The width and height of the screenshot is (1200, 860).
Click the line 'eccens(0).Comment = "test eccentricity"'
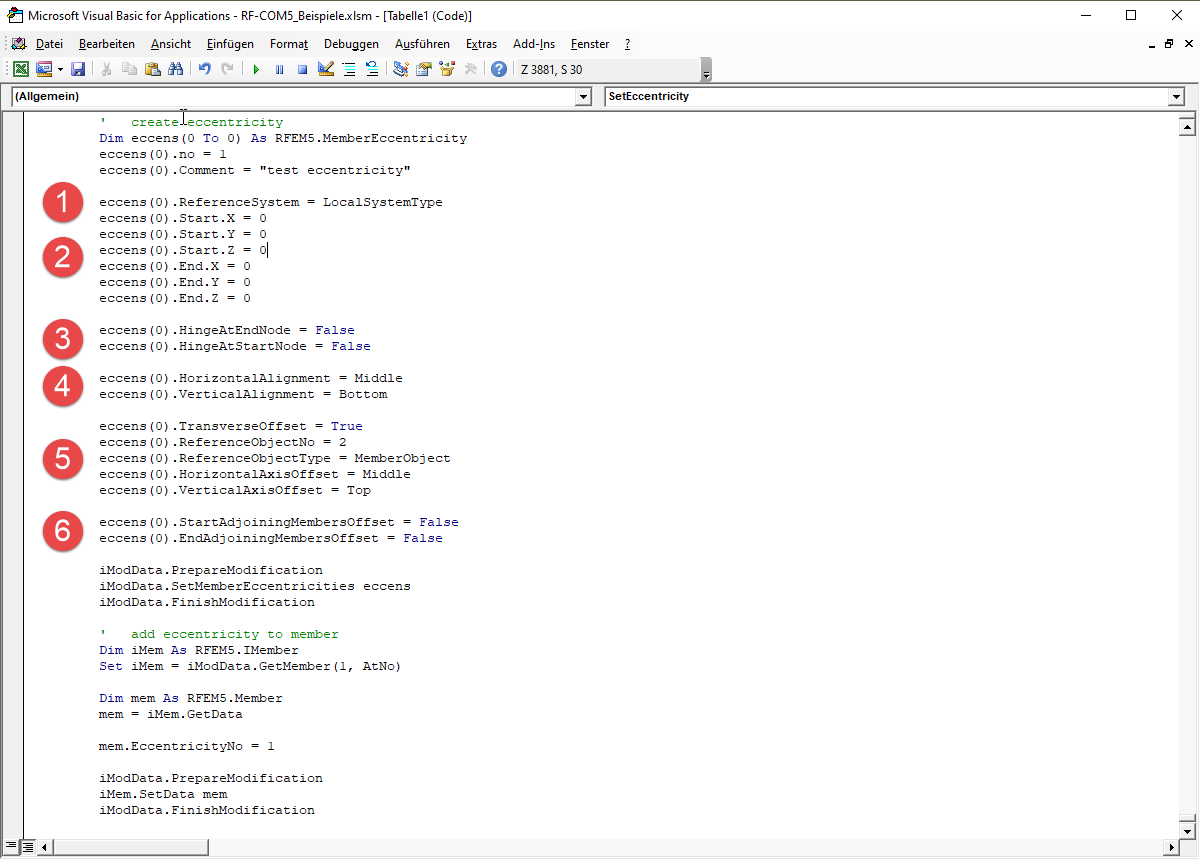pyautogui.click(x=254, y=170)
